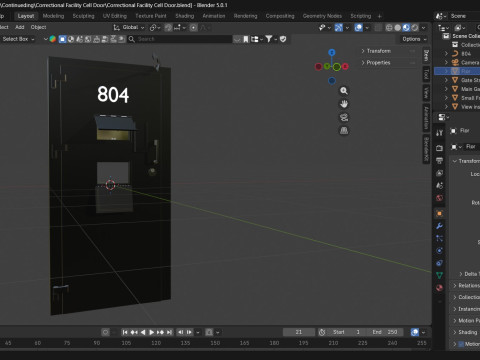The width and height of the screenshot is (480, 360).
Task: Toggle the timeline overlay button
Action: click(x=415, y=332)
